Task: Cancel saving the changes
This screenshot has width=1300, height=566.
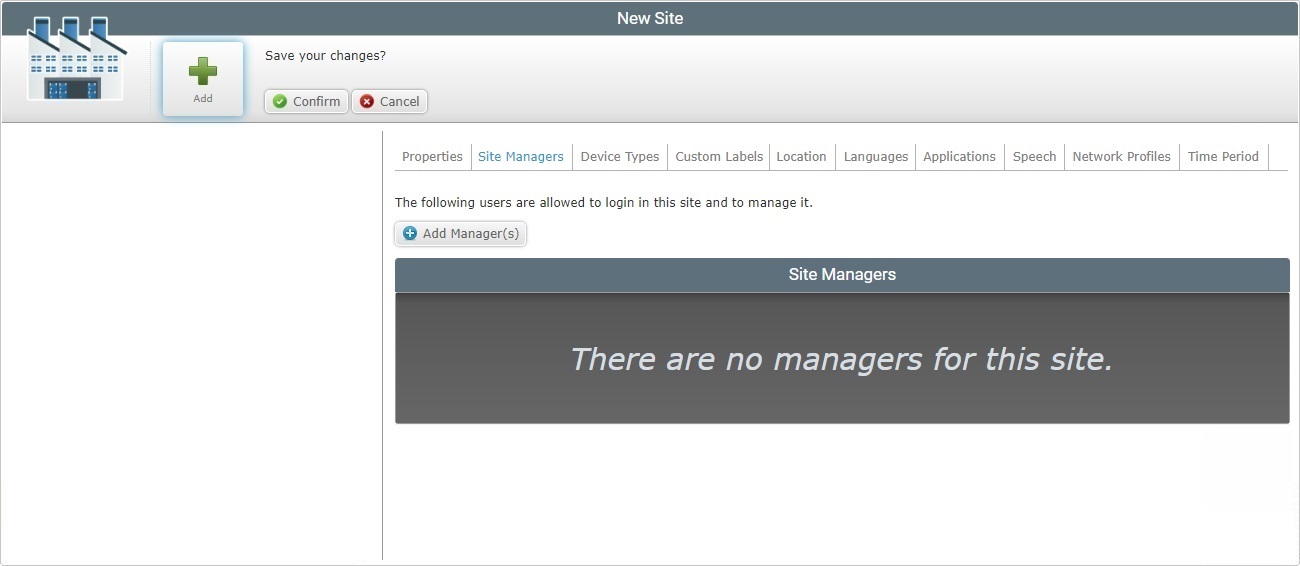Action: point(389,101)
